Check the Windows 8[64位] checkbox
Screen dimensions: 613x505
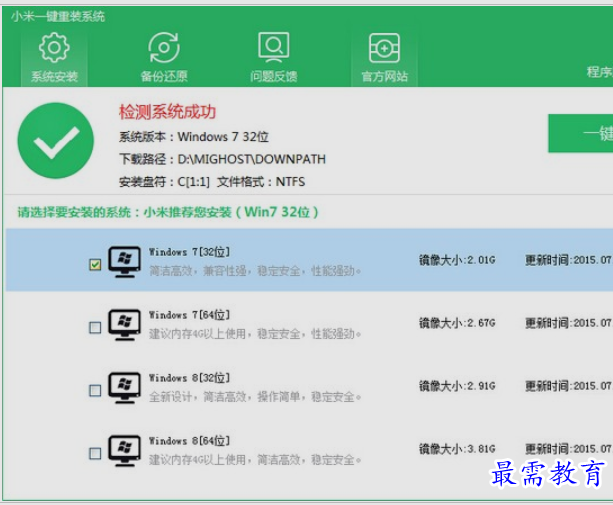[95, 453]
